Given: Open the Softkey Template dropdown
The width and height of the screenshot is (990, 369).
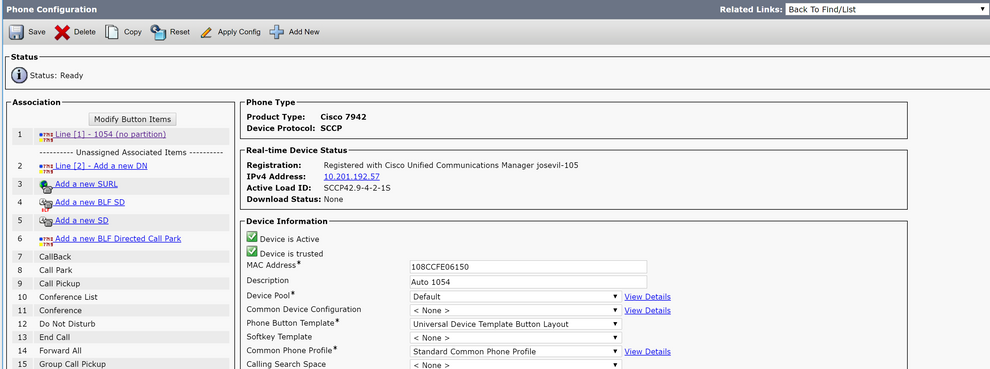Looking at the screenshot, I should point(516,338).
